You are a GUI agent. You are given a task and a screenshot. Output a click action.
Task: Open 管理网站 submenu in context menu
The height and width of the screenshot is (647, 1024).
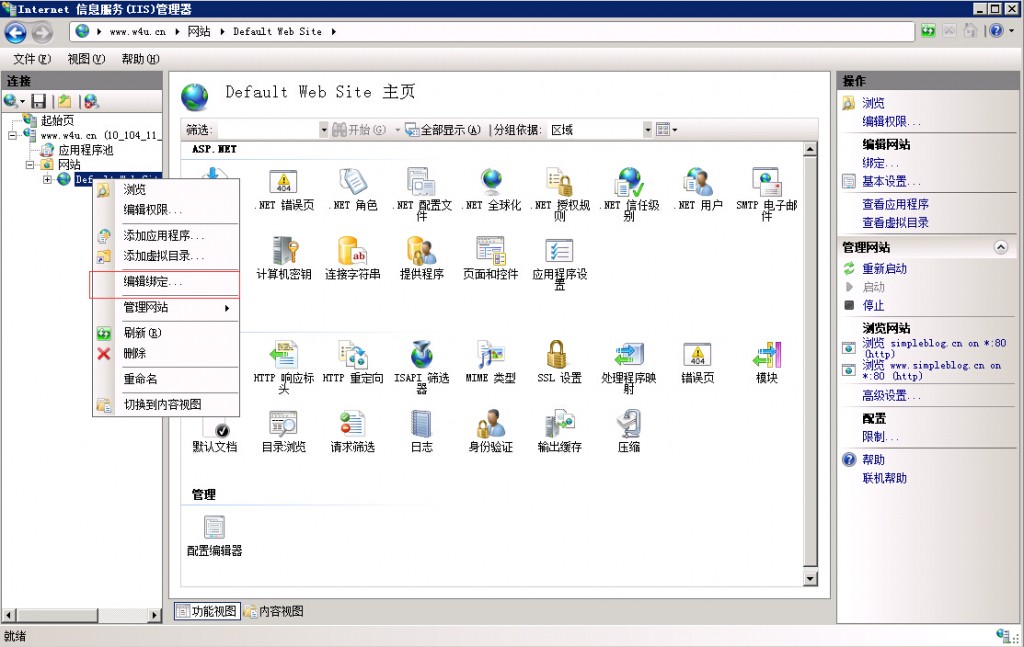(165, 308)
